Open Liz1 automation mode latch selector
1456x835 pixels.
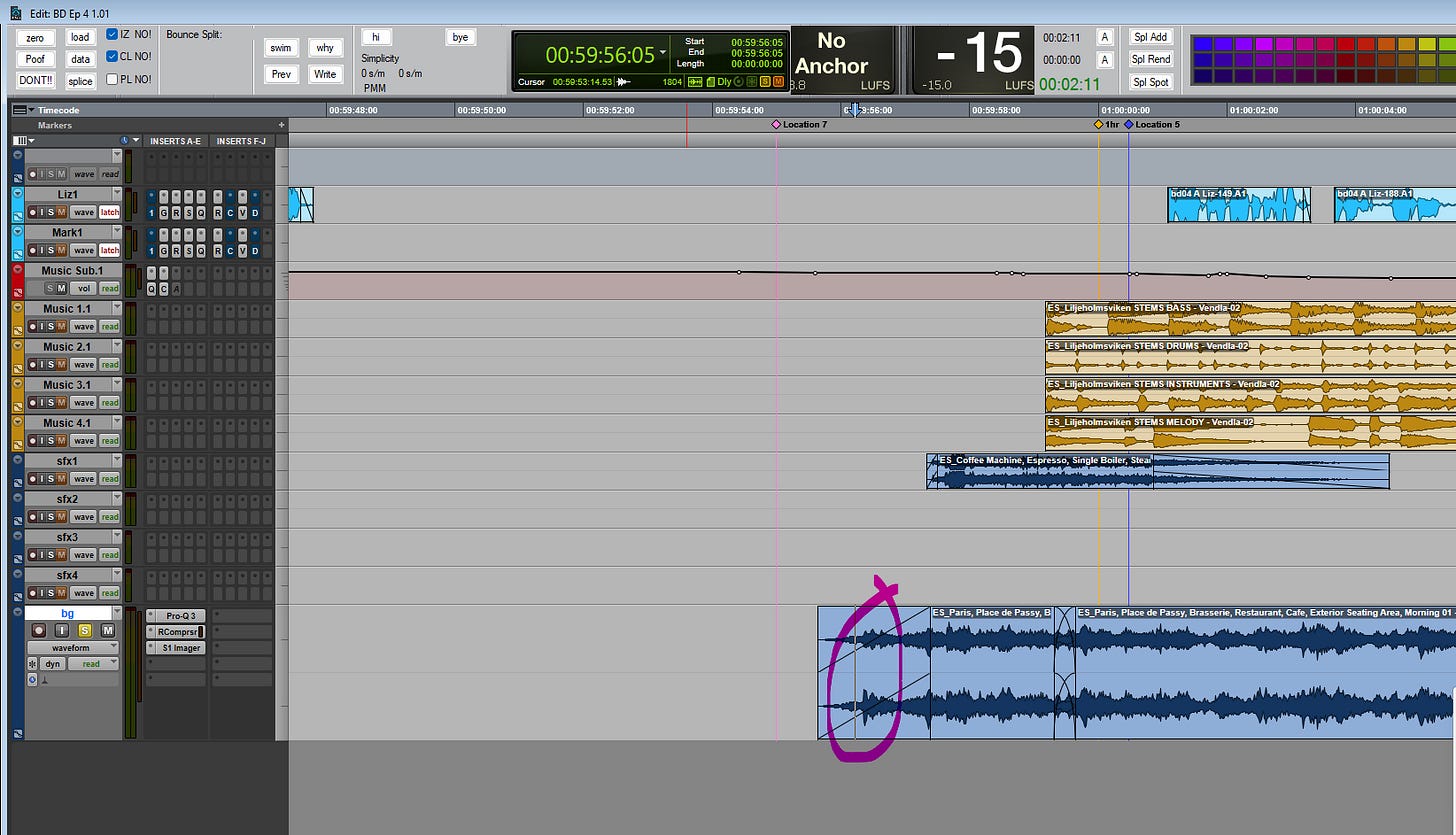coord(110,212)
